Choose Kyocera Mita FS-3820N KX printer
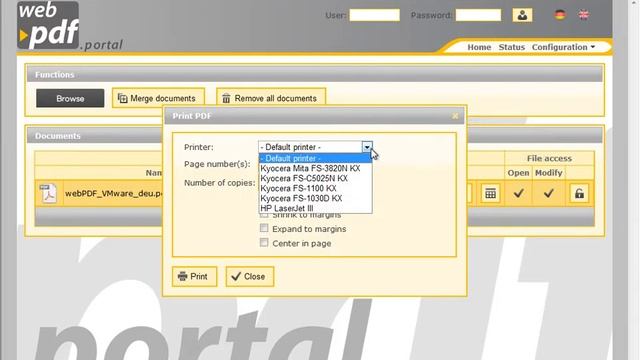This screenshot has width=640, height=360. (316, 168)
